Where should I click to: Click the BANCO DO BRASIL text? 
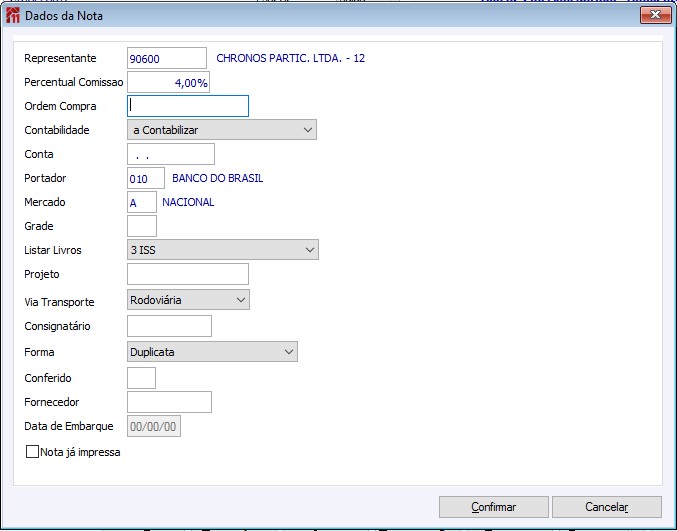(x=218, y=178)
